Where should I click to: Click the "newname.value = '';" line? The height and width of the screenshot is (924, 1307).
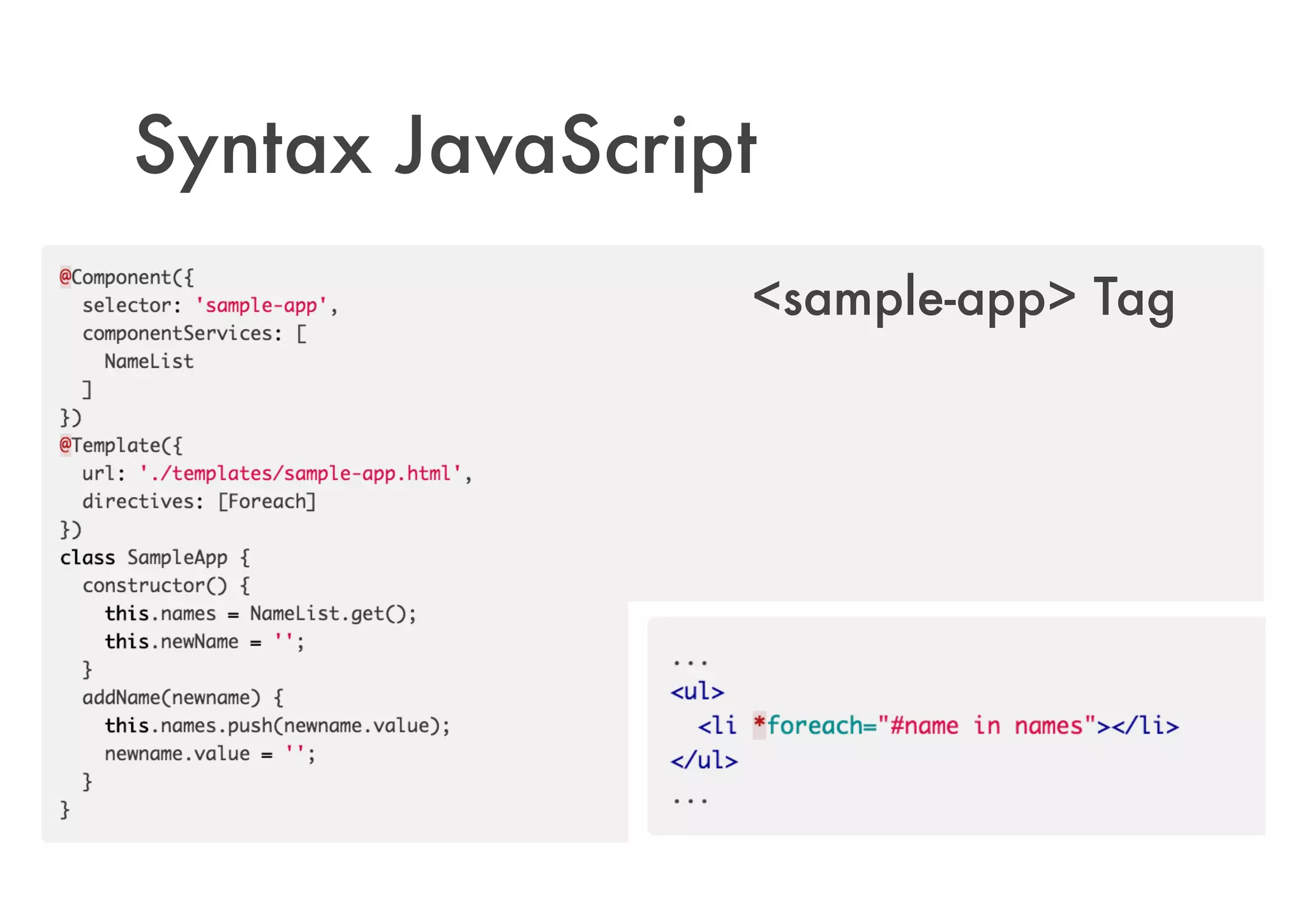pyautogui.click(x=210, y=754)
